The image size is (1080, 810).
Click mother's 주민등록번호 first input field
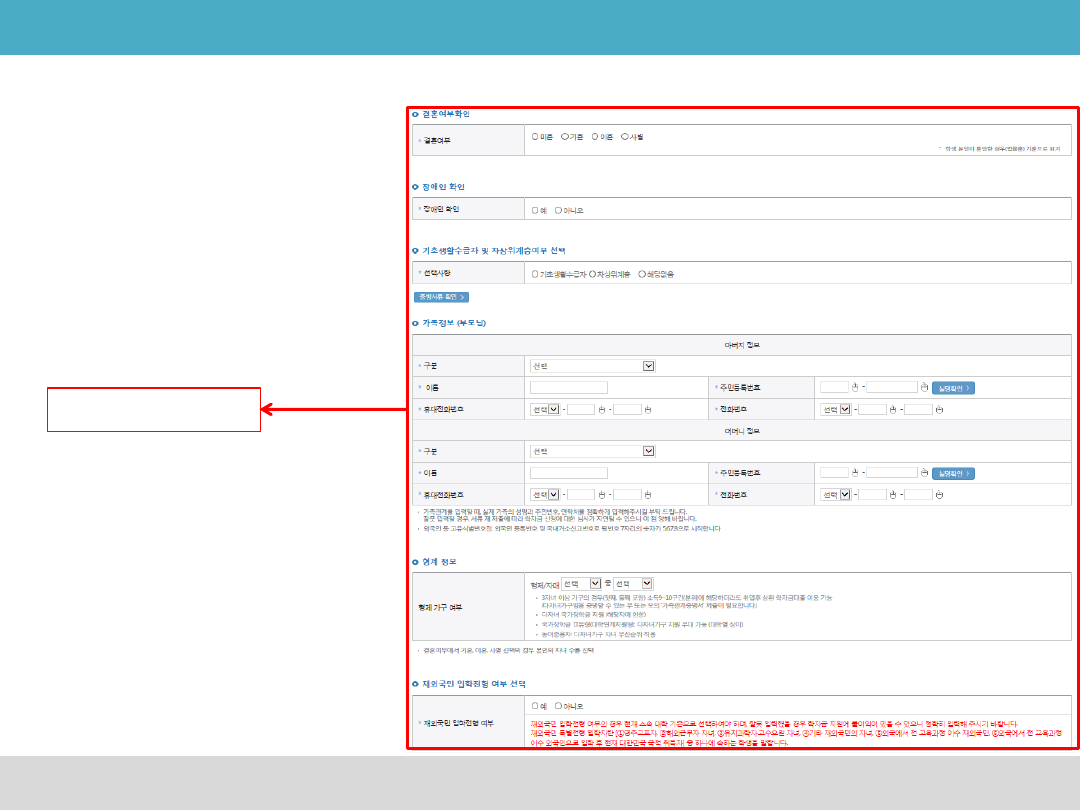[x=834, y=472]
